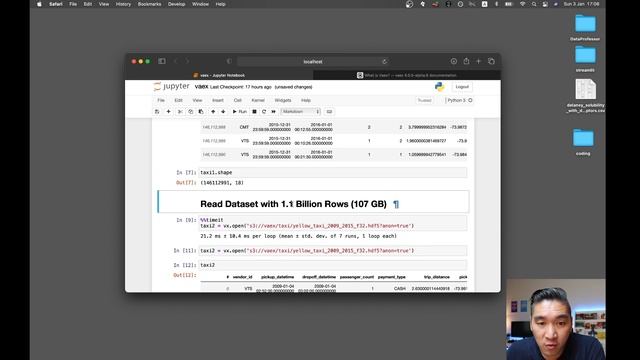
Task: Open the Apple menu
Action: pos(39,4)
